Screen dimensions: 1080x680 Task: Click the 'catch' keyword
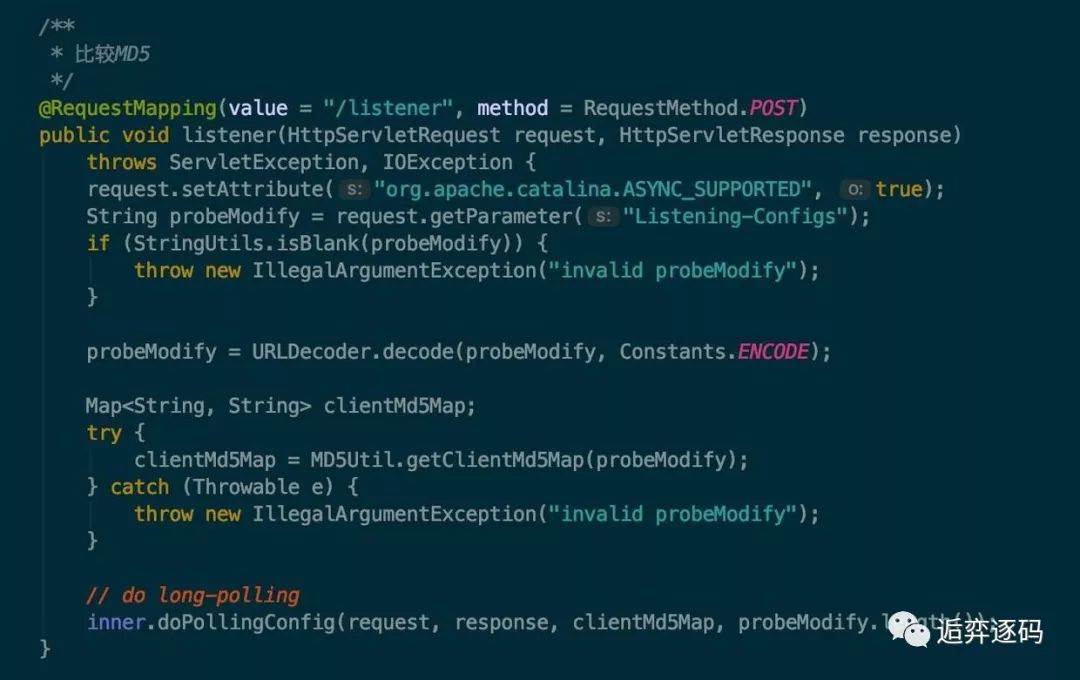[x=140, y=487]
